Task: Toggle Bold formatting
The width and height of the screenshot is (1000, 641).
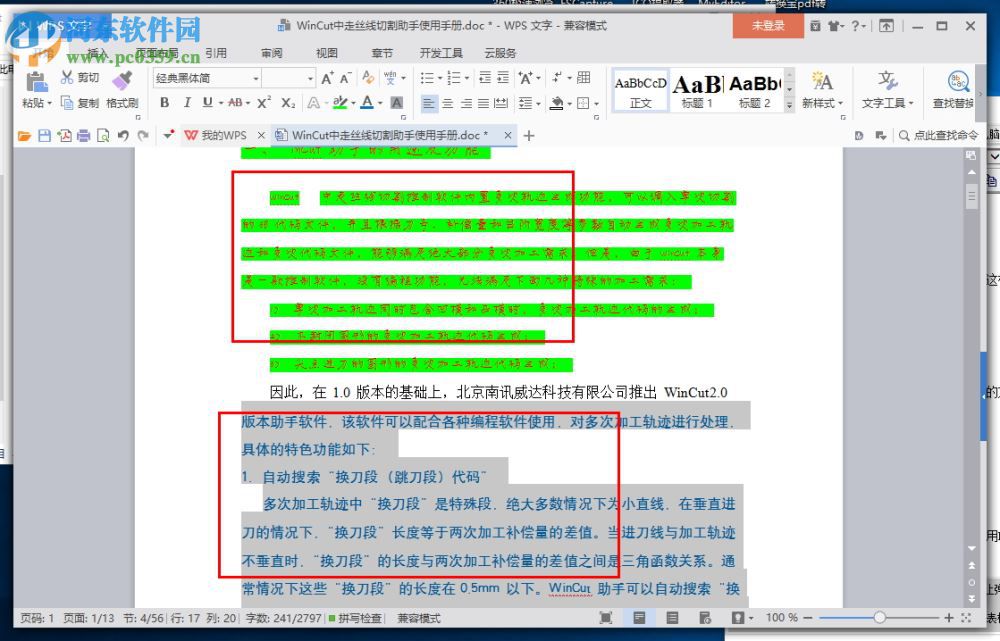Action: [x=163, y=103]
